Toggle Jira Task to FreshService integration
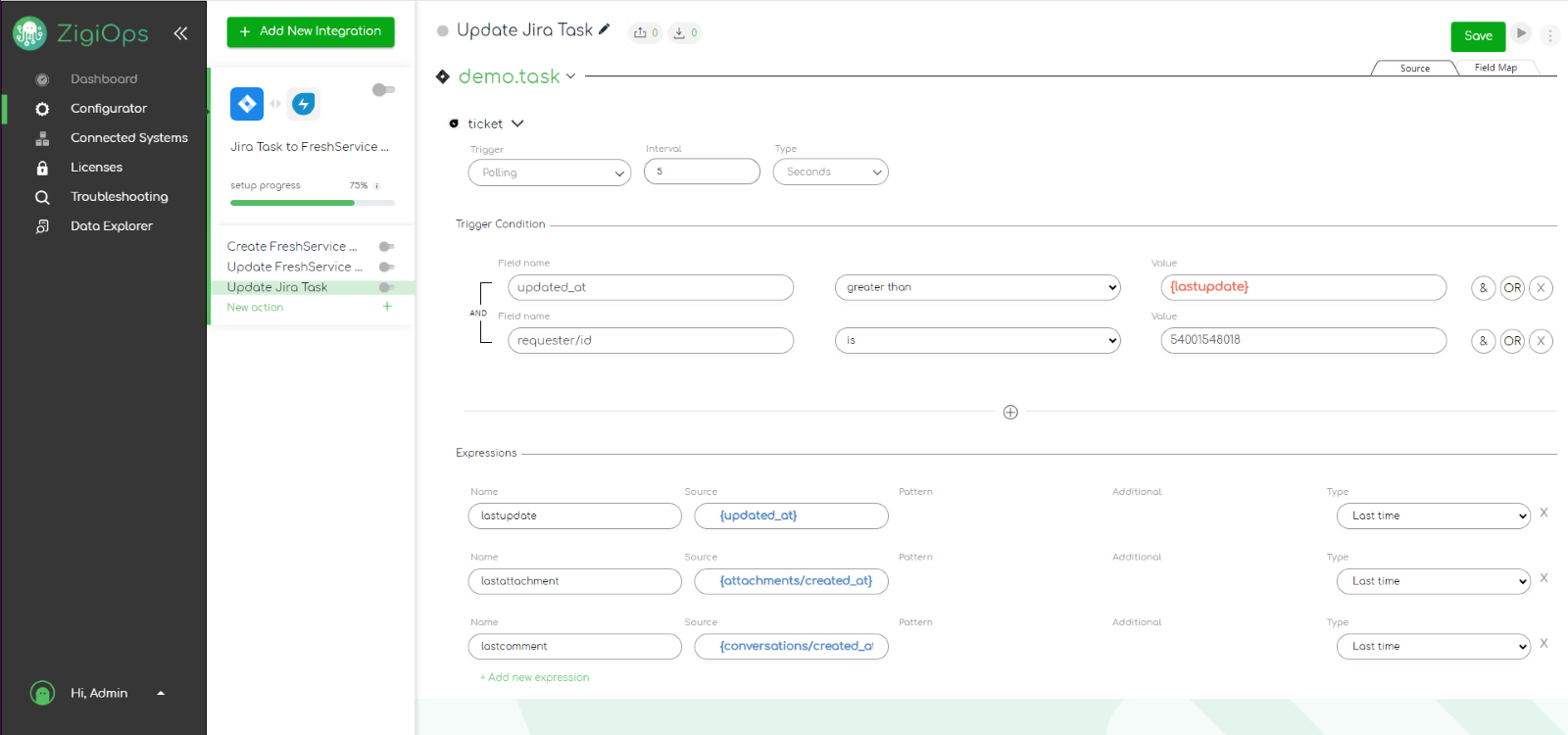Image resolution: width=1568 pixels, height=735 pixels. 383,90
